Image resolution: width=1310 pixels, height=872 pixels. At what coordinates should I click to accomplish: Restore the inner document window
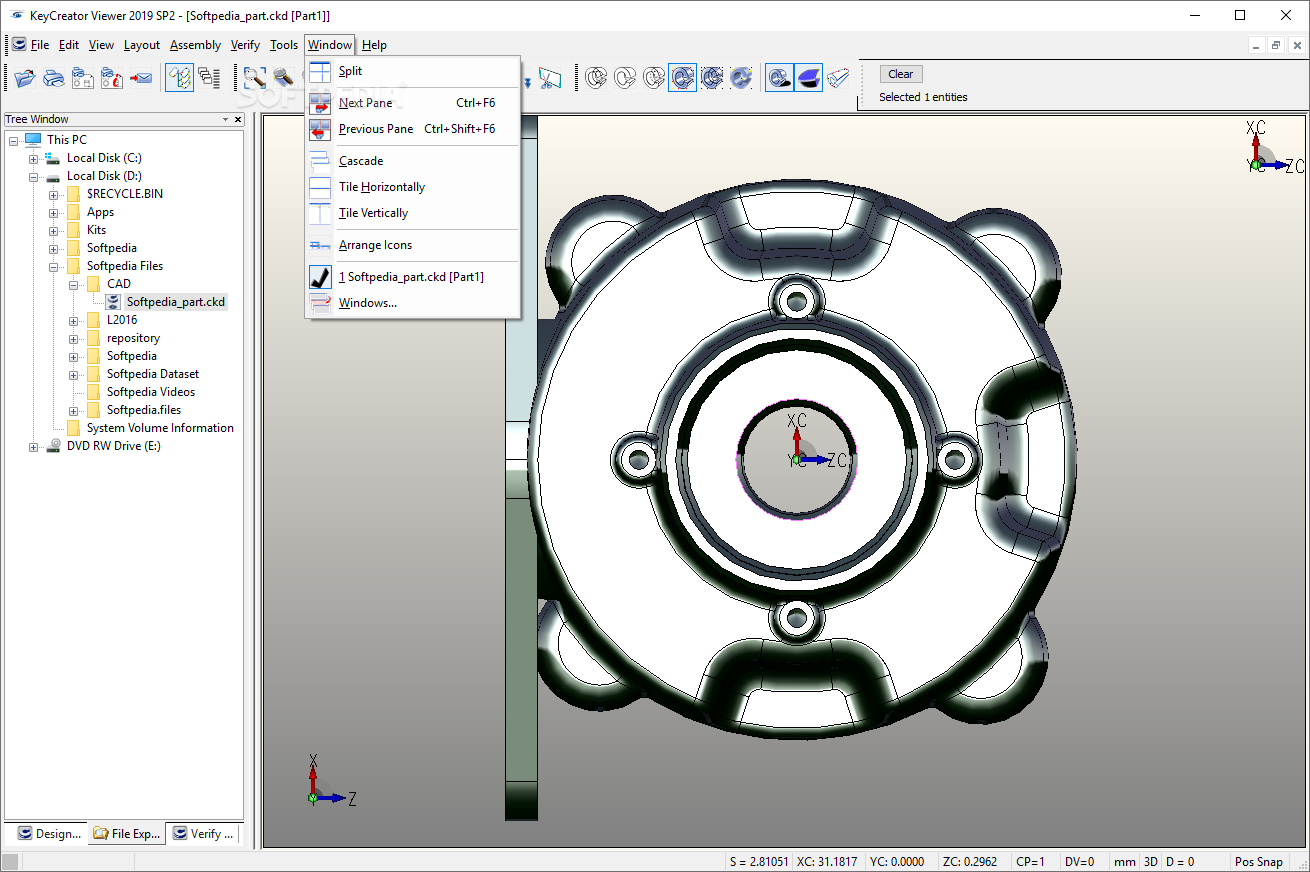(x=1276, y=45)
